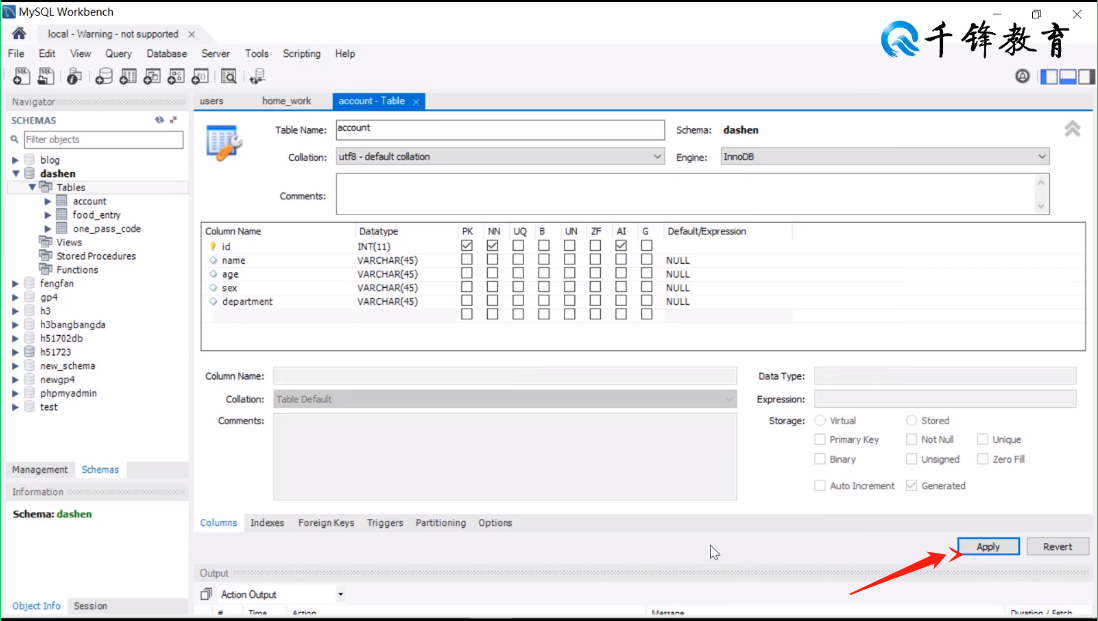Open the Database menu
Image resolution: width=1098 pixels, height=621 pixels.
click(167, 54)
